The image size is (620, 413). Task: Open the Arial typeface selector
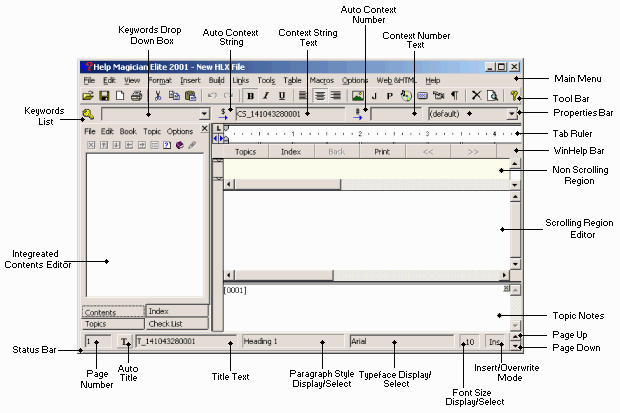coord(402,341)
